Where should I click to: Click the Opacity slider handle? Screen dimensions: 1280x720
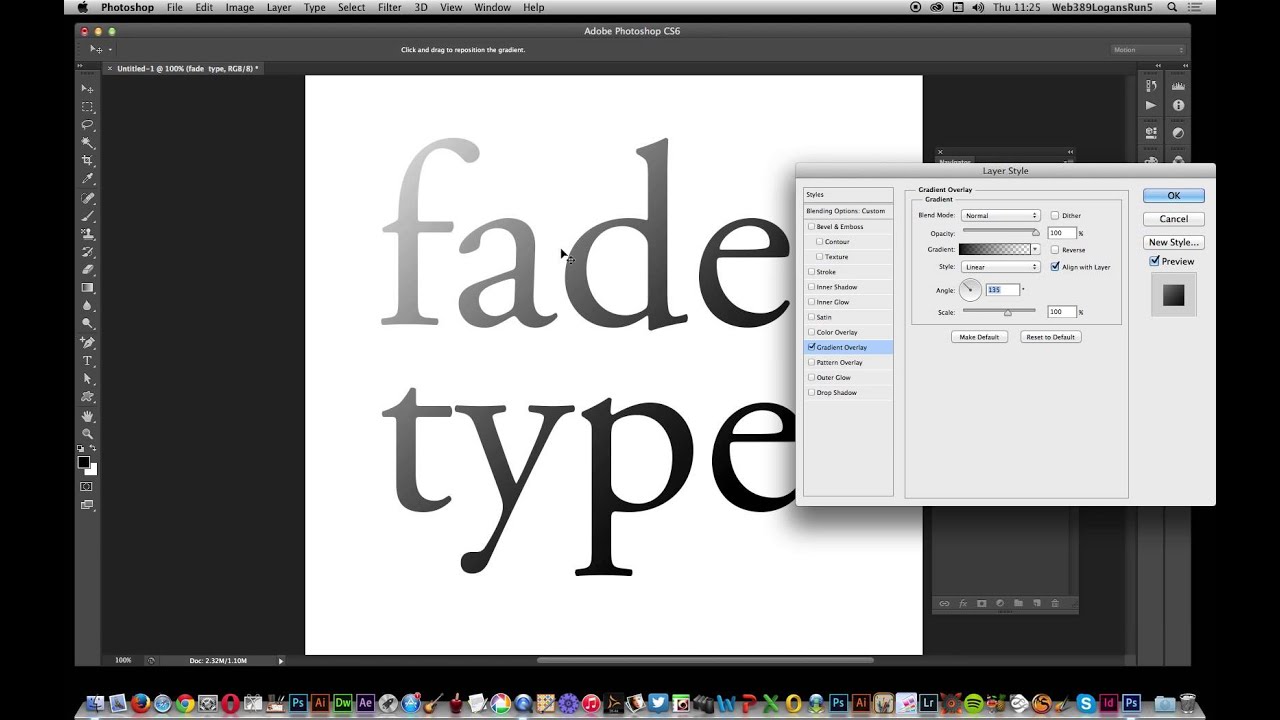(1036, 234)
